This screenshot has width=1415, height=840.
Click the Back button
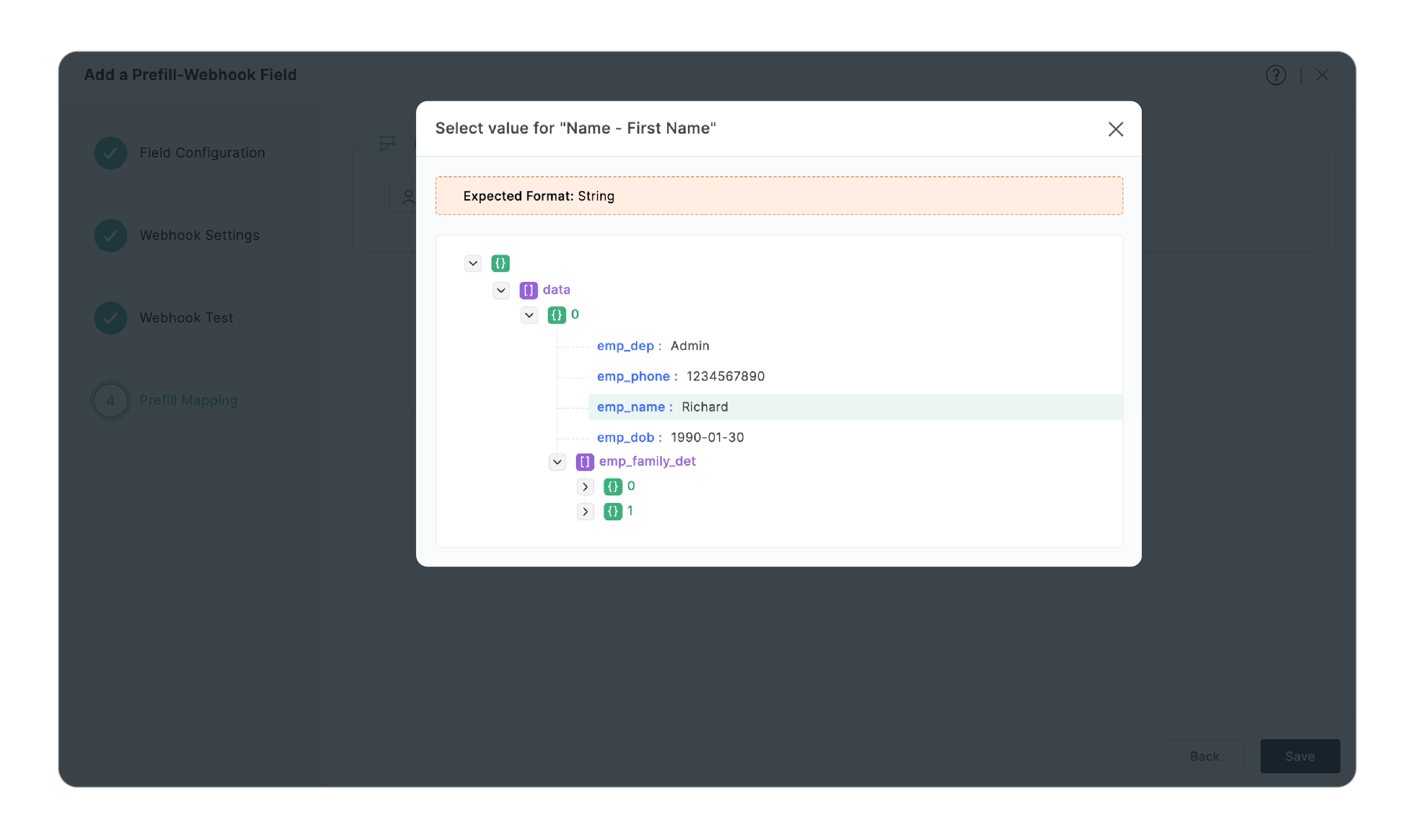[1205, 756]
